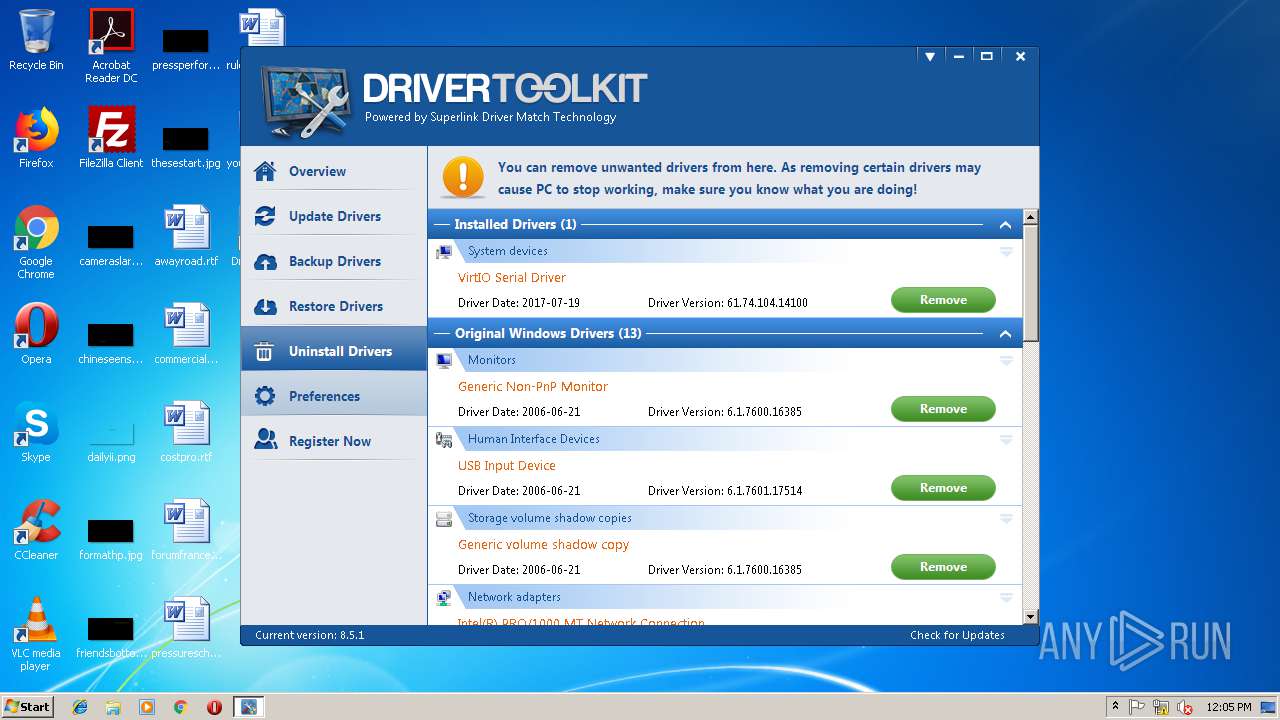This screenshot has height=720, width=1280.
Task: Click the Preferences gear icon
Action: tap(265, 396)
